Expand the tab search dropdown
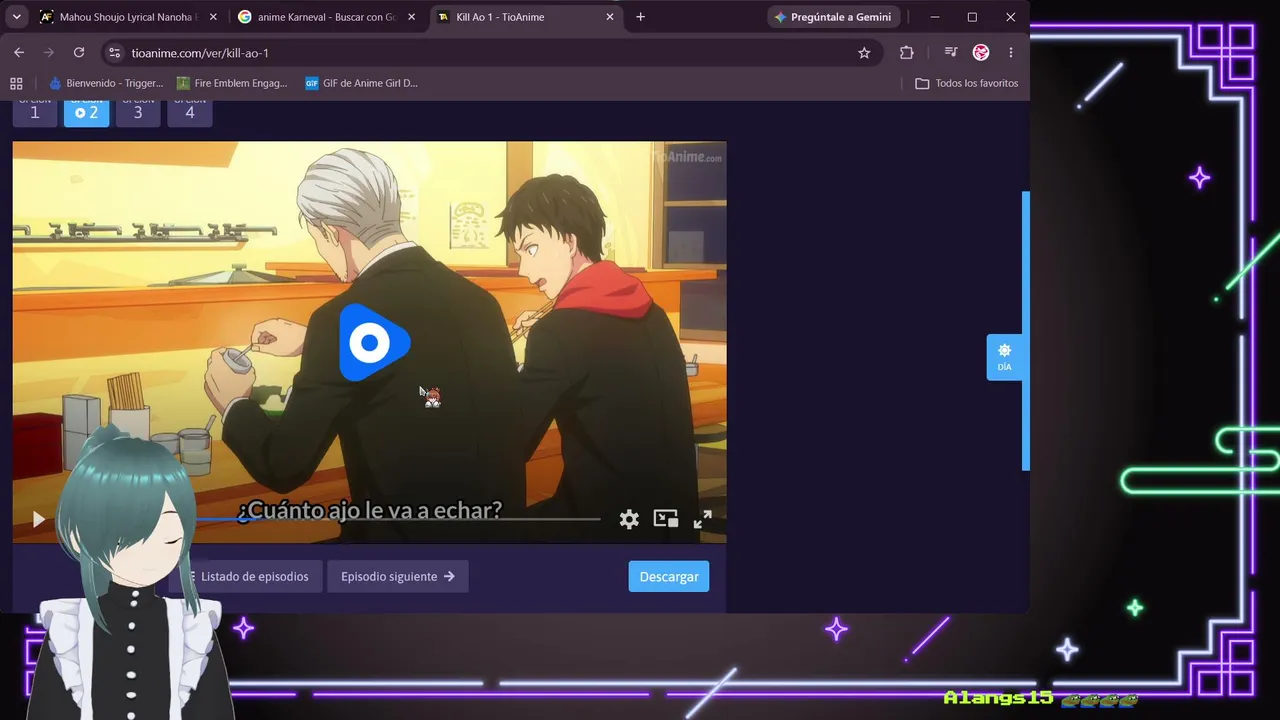This screenshot has height=720, width=1280. click(17, 17)
